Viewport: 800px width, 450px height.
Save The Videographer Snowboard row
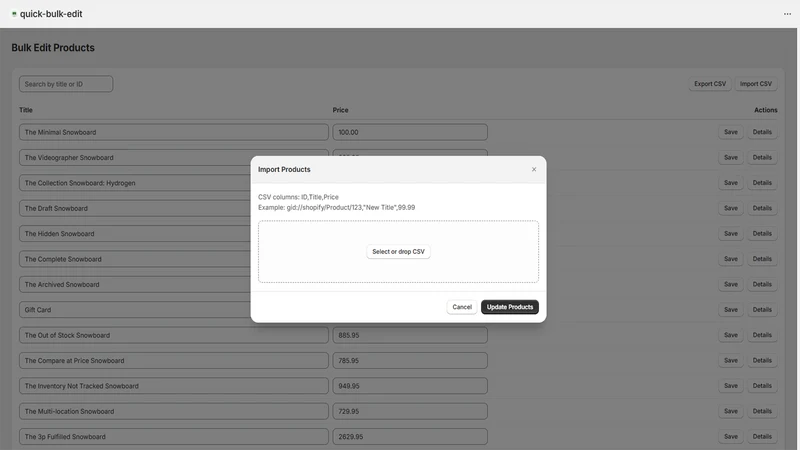[x=731, y=158]
